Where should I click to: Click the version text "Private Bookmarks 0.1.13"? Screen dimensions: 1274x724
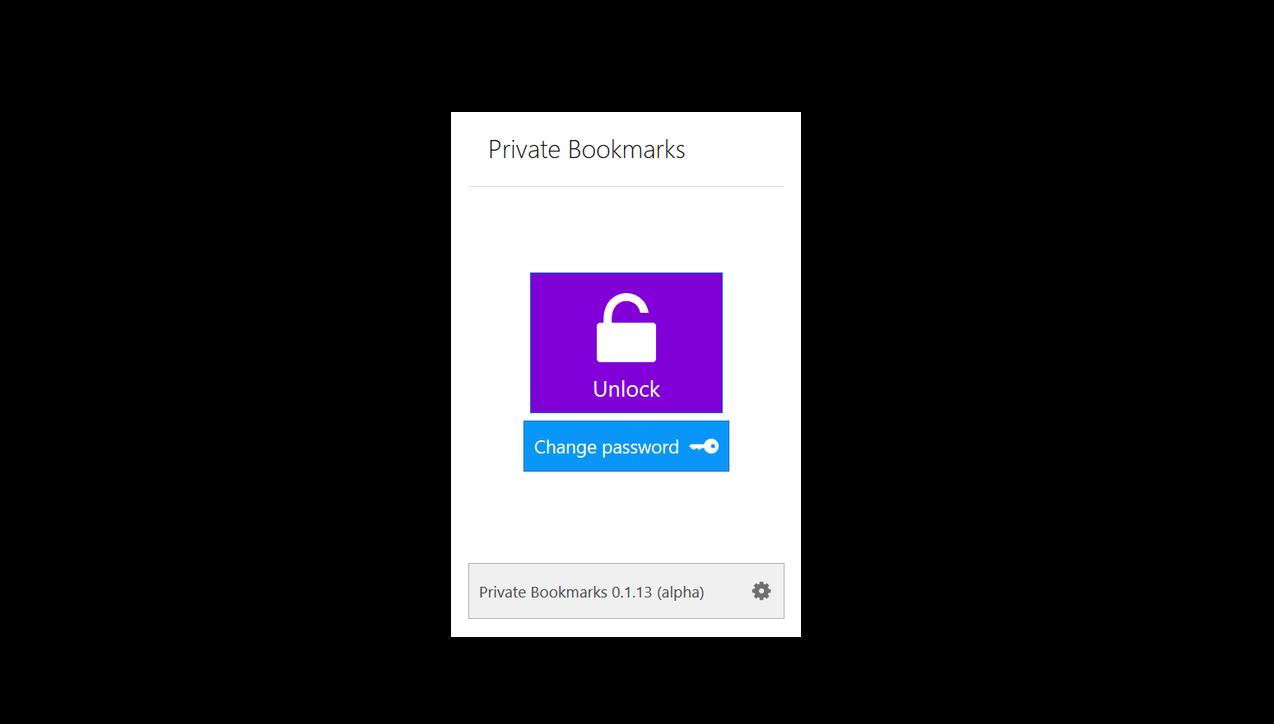pos(565,592)
